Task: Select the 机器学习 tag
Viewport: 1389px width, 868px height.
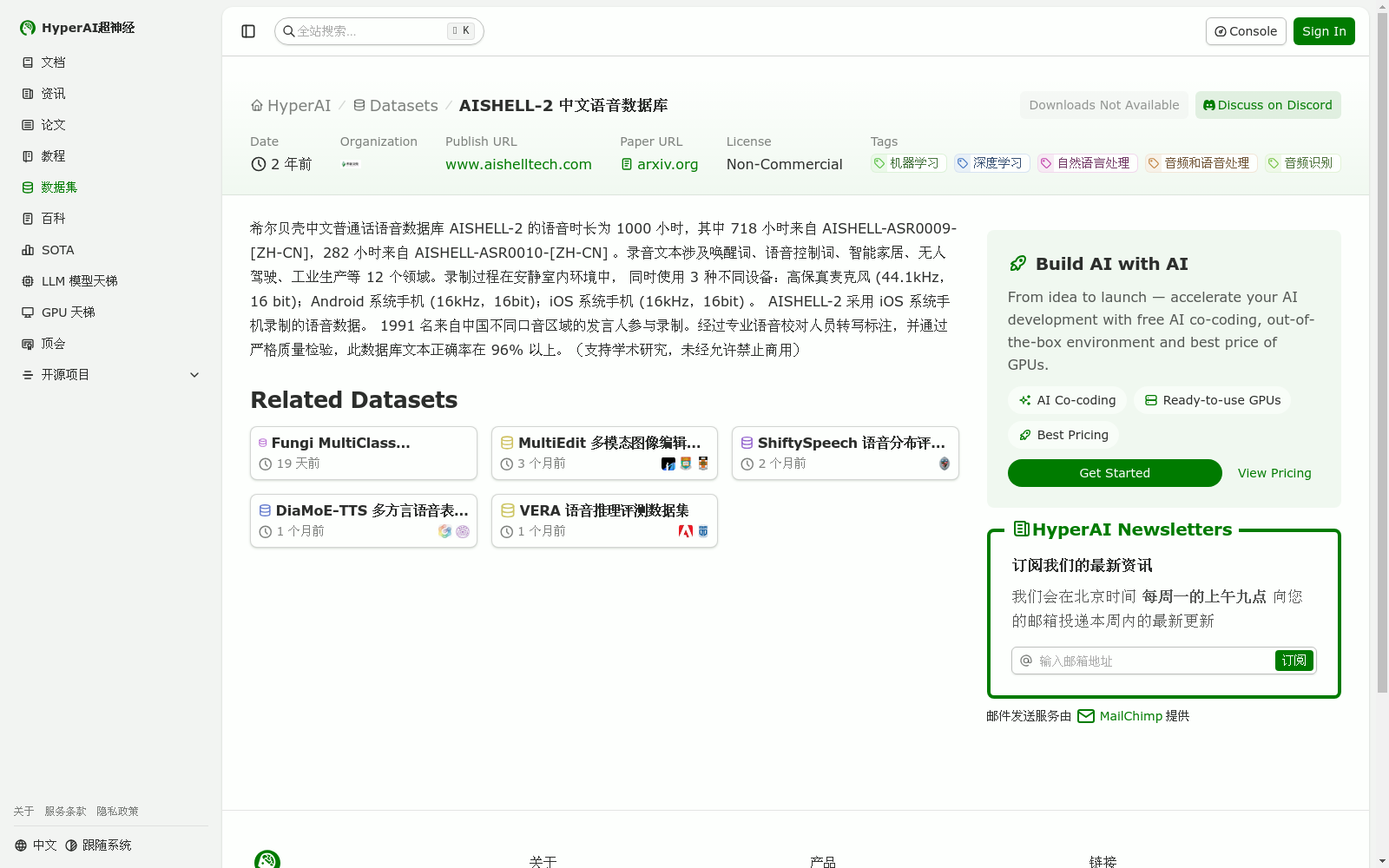Action: [x=909, y=163]
